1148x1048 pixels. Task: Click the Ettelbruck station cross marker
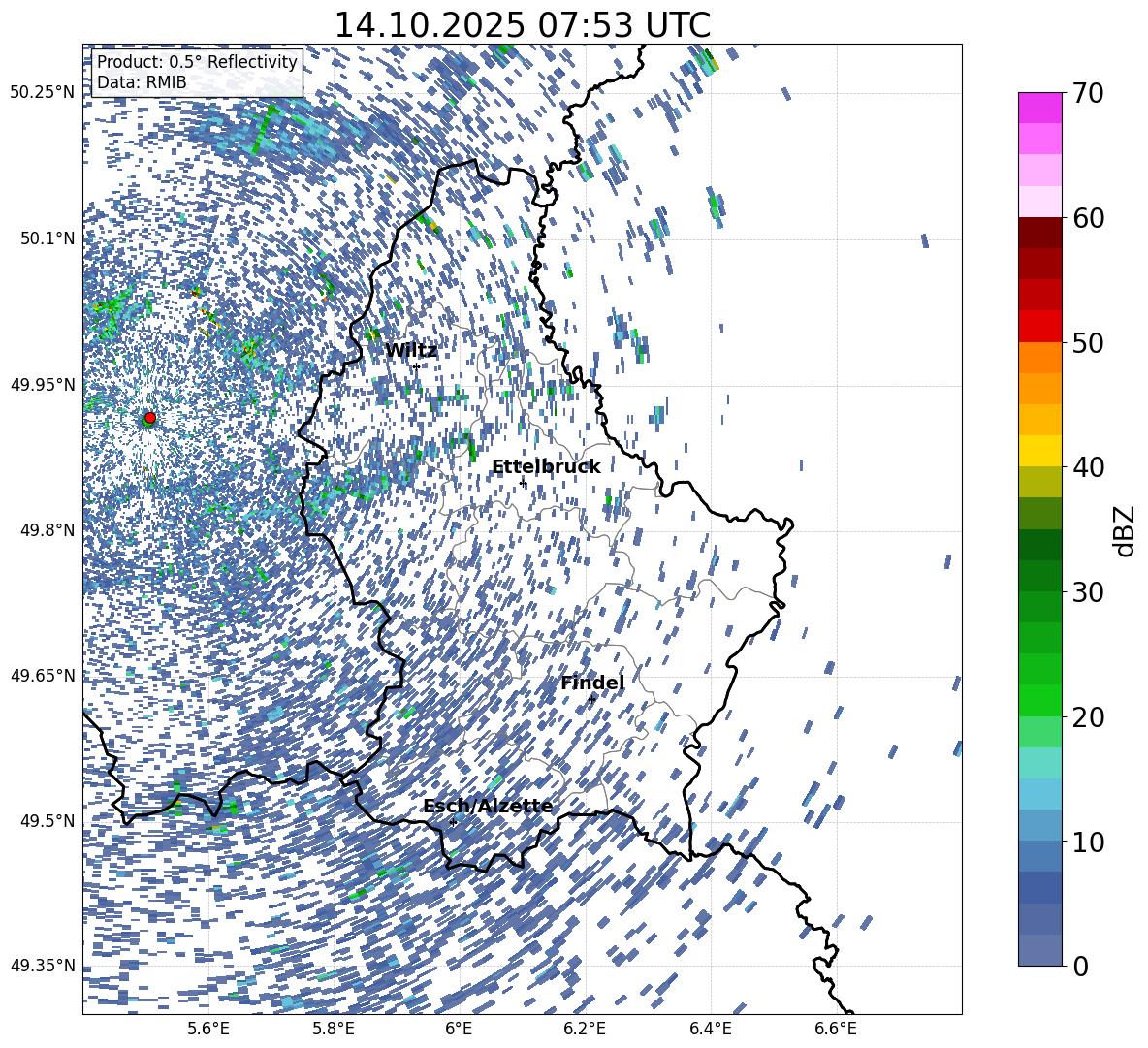tap(523, 483)
